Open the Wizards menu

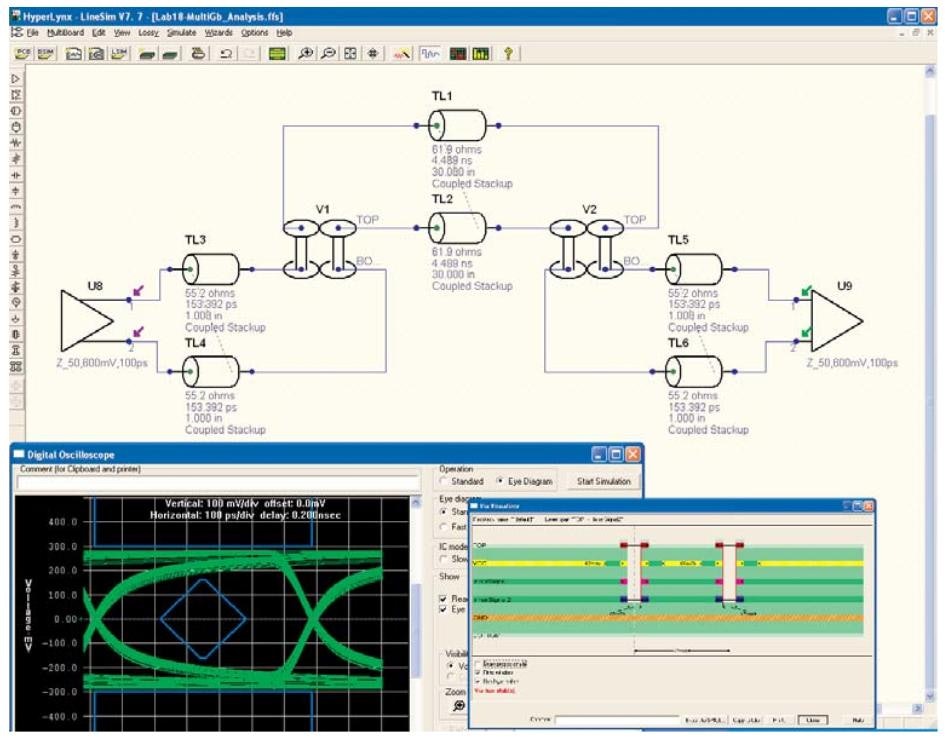coord(219,33)
